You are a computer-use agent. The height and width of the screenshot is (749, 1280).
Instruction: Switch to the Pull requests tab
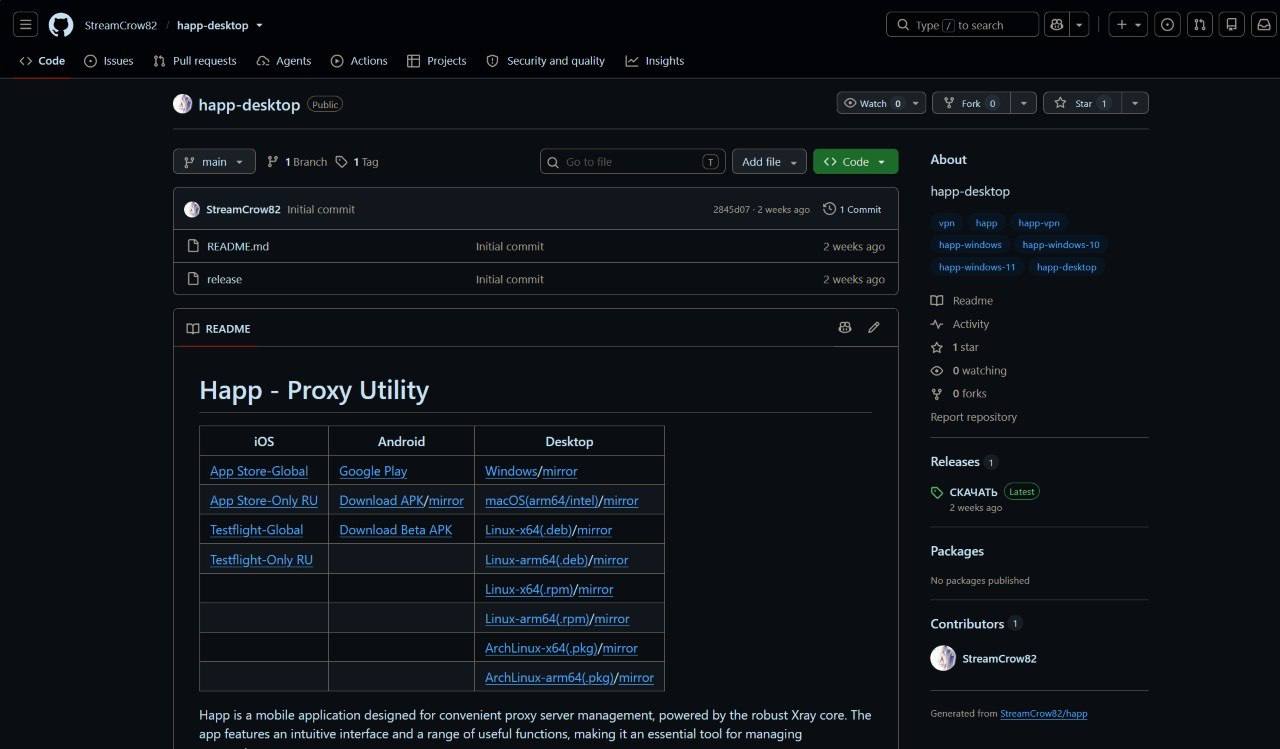(x=195, y=61)
